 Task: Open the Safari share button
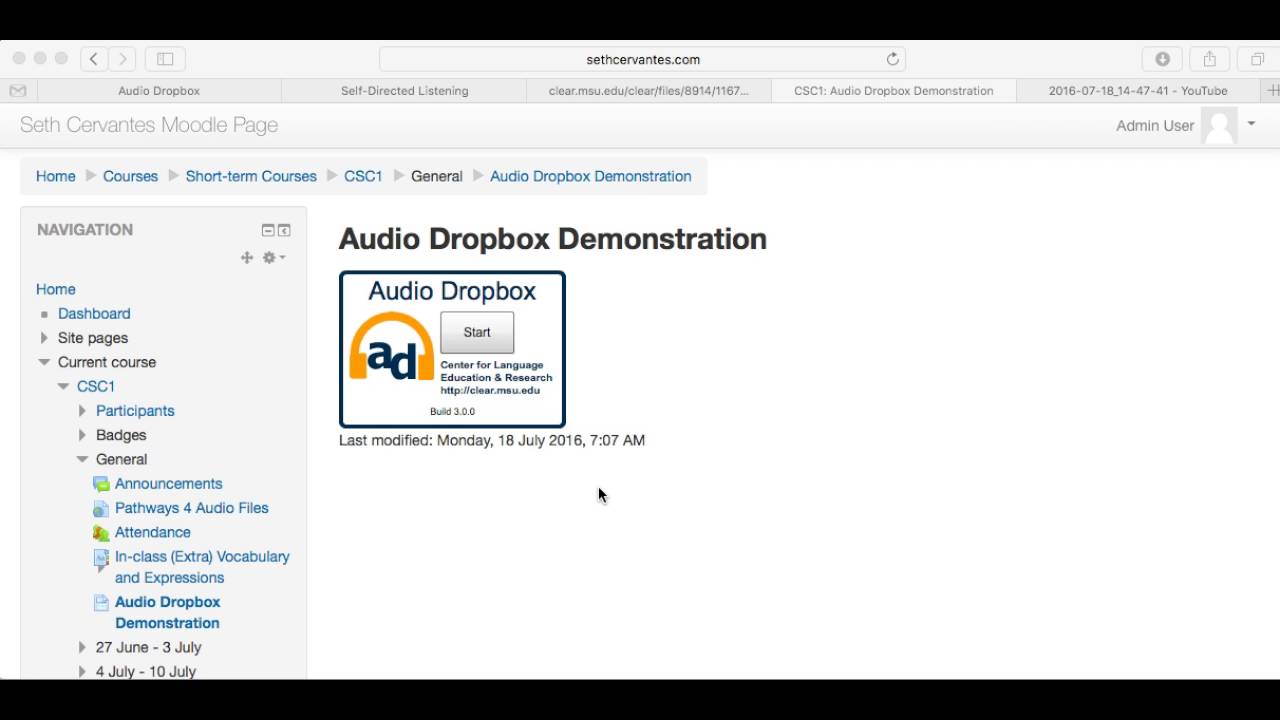1209,59
